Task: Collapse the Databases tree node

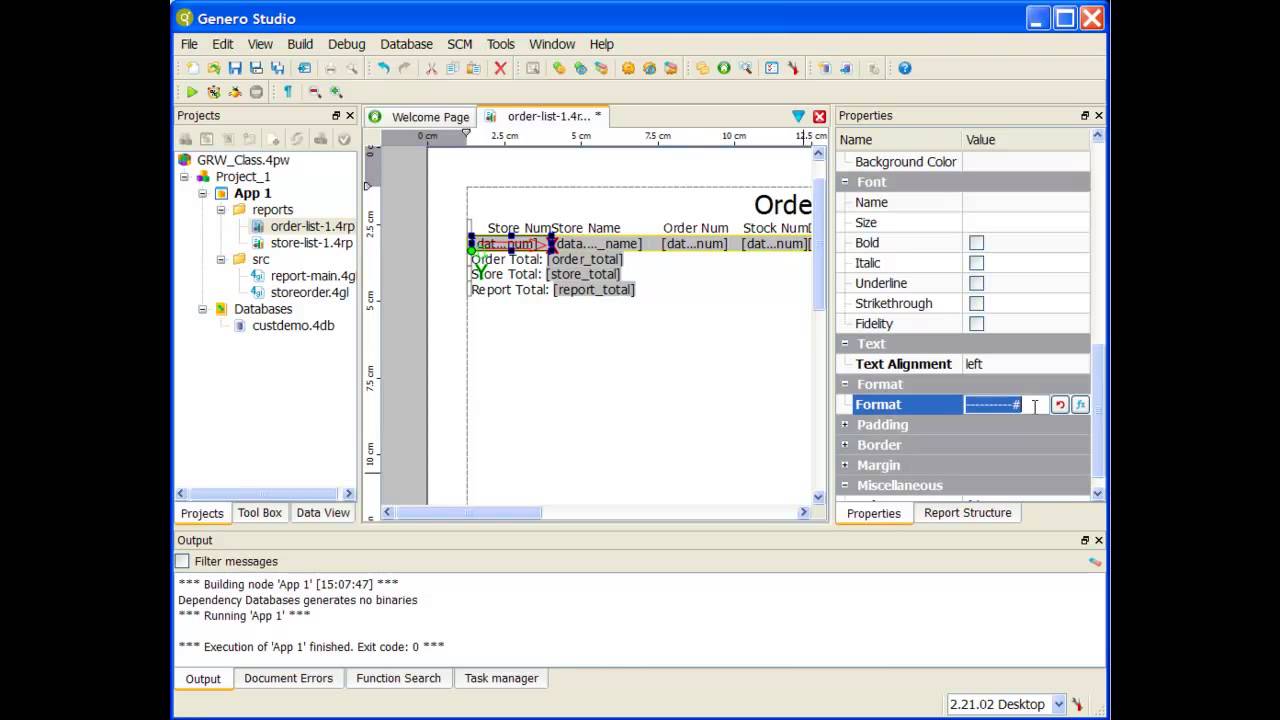Action: click(x=203, y=309)
